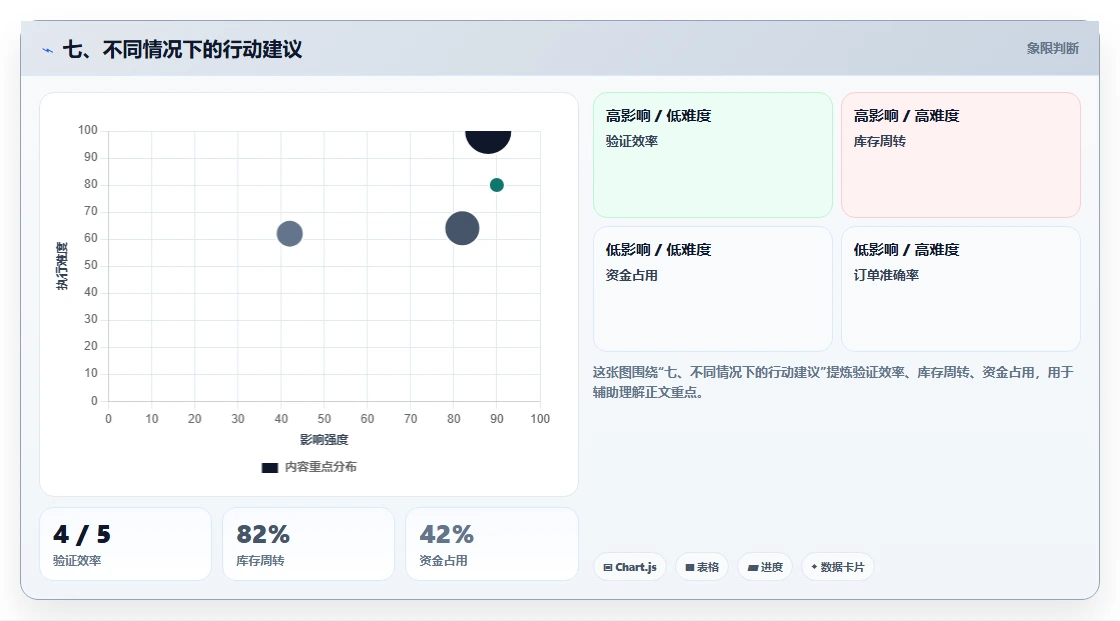Click 验证效率 text in the green card
1120x621 pixels.
631,141
